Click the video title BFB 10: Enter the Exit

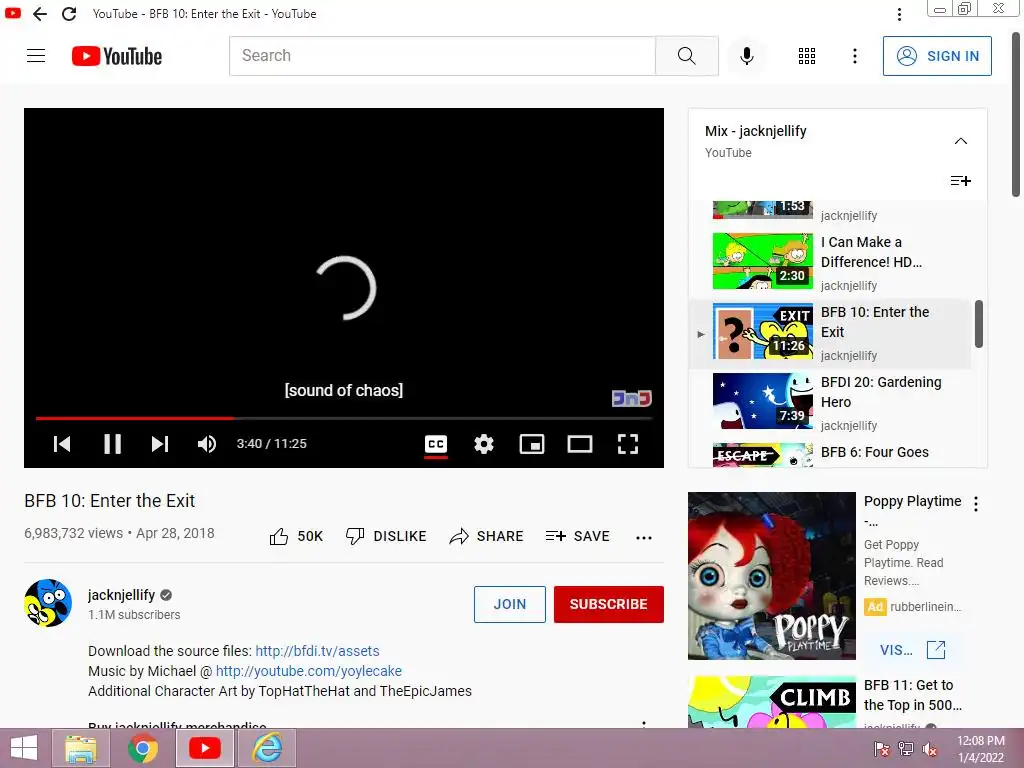(x=110, y=501)
